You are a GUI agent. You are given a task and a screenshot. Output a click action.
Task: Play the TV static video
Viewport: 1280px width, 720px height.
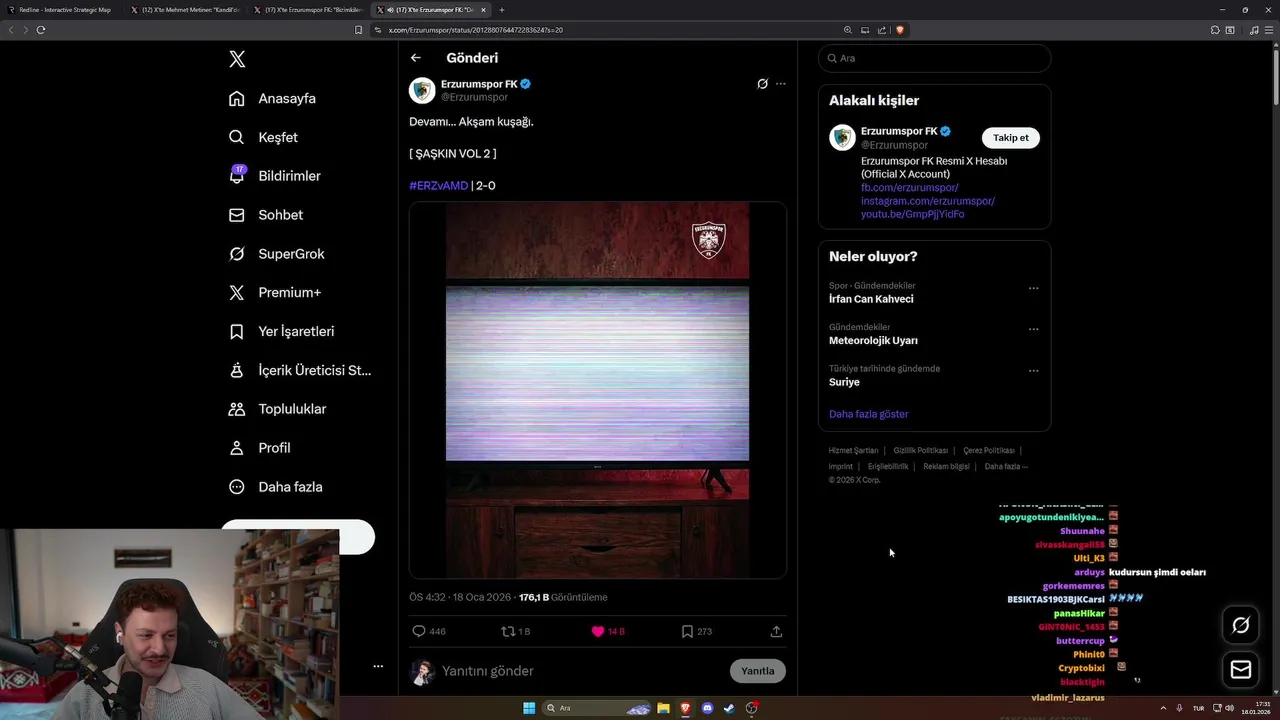pyautogui.click(x=597, y=390)
